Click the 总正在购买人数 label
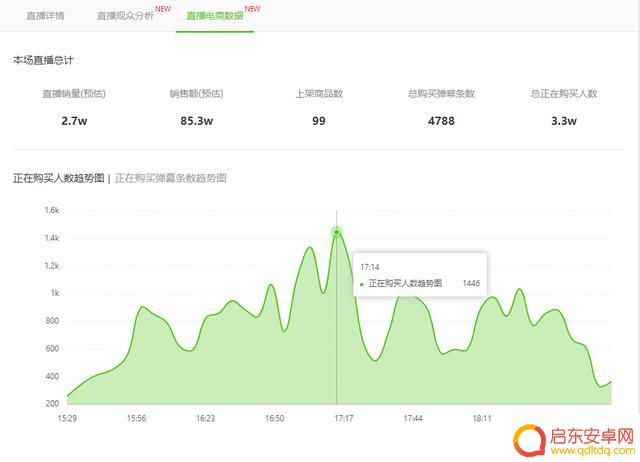Viewport: 640px width, 462px height. [x=564, y=94]
